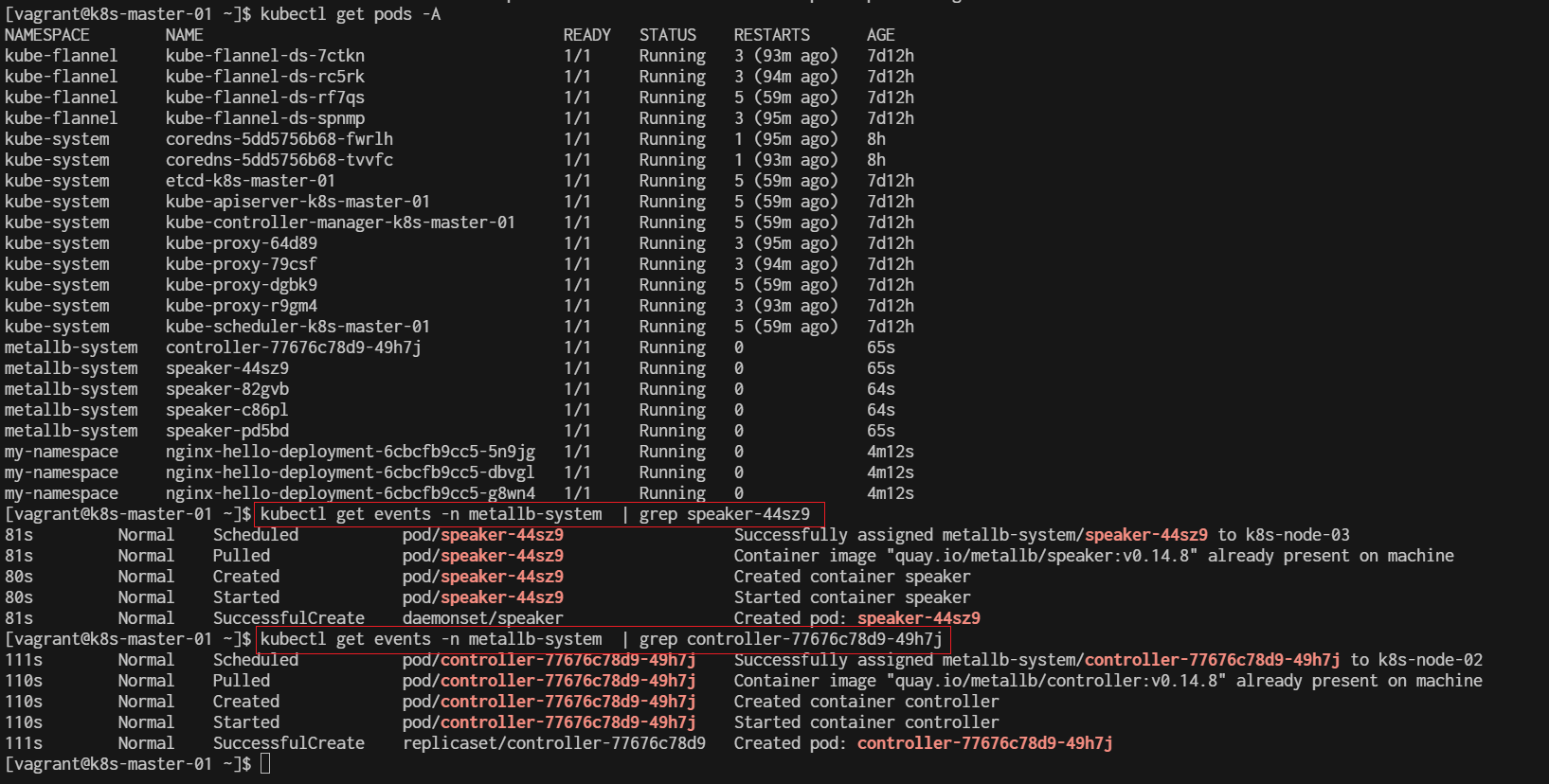Viewport: 1549px width, 784px height.
Task: Click 'Created pod: speaker-44sz9' message
Action: click(857, 618)
